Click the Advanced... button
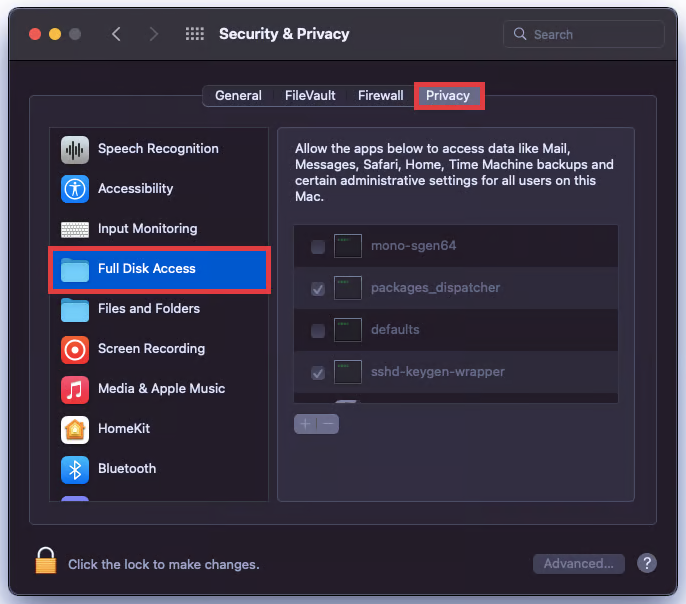The height and width of the screenshot is (604, 686). tap(578, 564)
